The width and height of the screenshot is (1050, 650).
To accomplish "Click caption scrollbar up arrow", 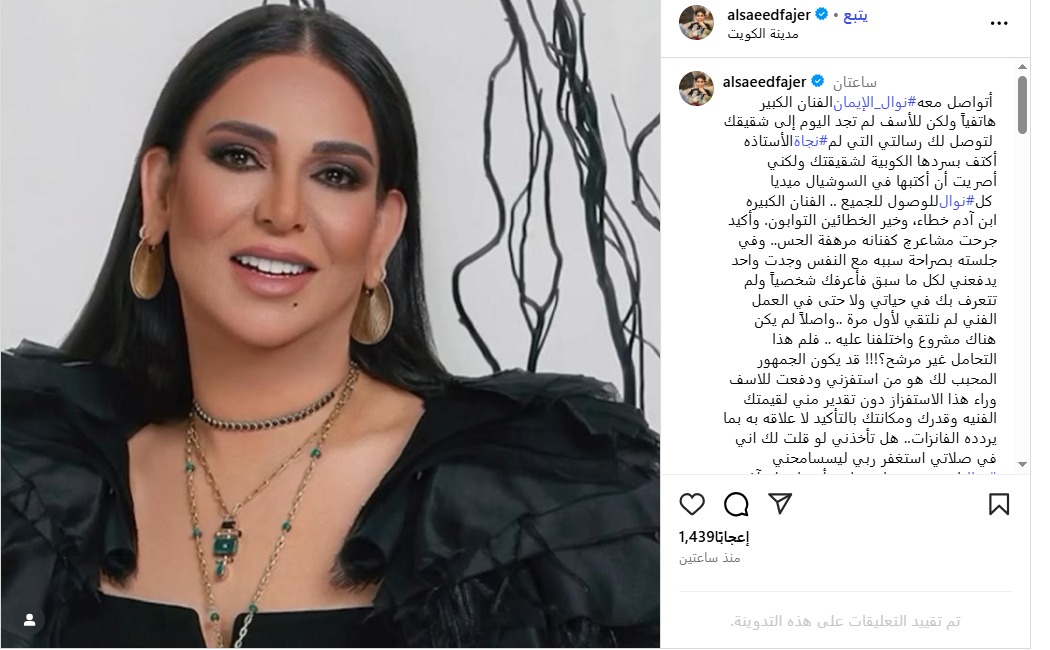I will click(1022, 67).
